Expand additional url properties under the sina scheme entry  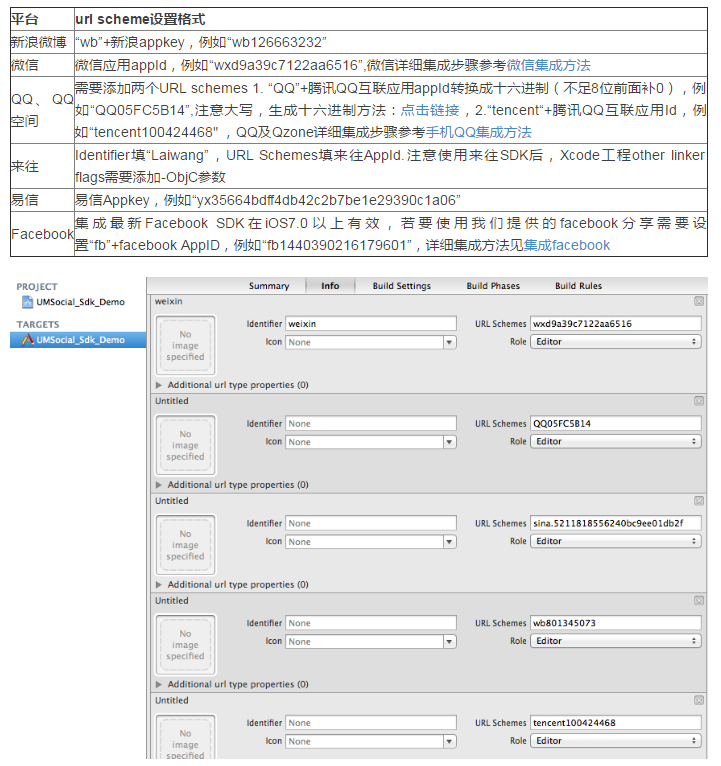pyautogui.click(x=161, y=585)
